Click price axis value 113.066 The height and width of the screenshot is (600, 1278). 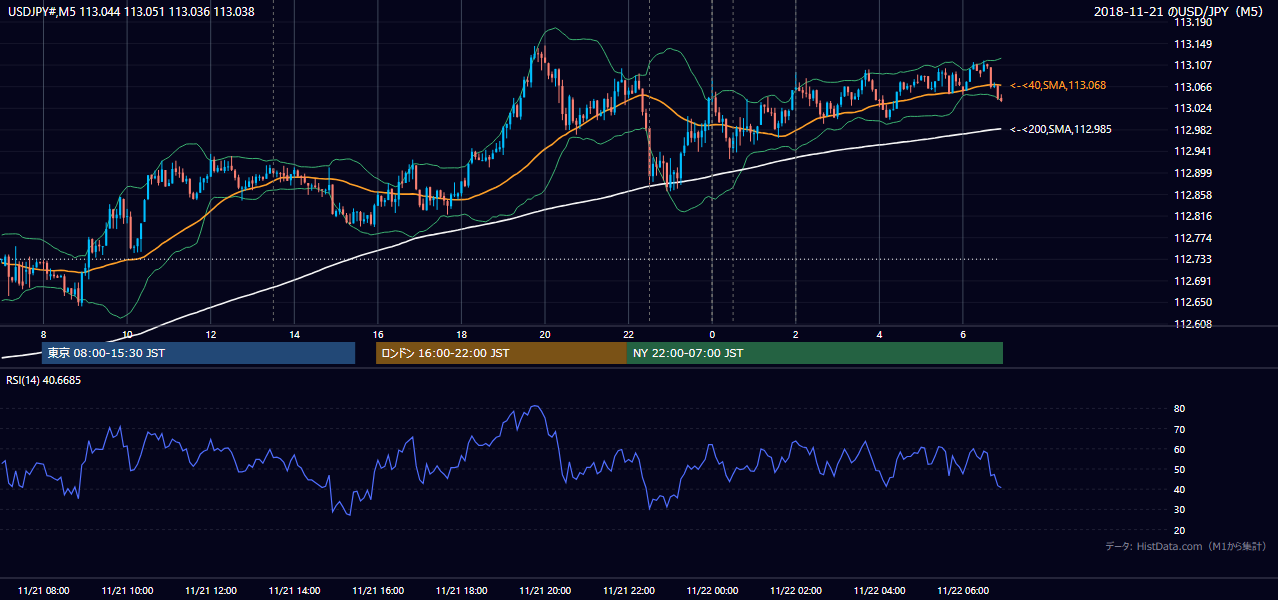click(x=1192, y=87)
